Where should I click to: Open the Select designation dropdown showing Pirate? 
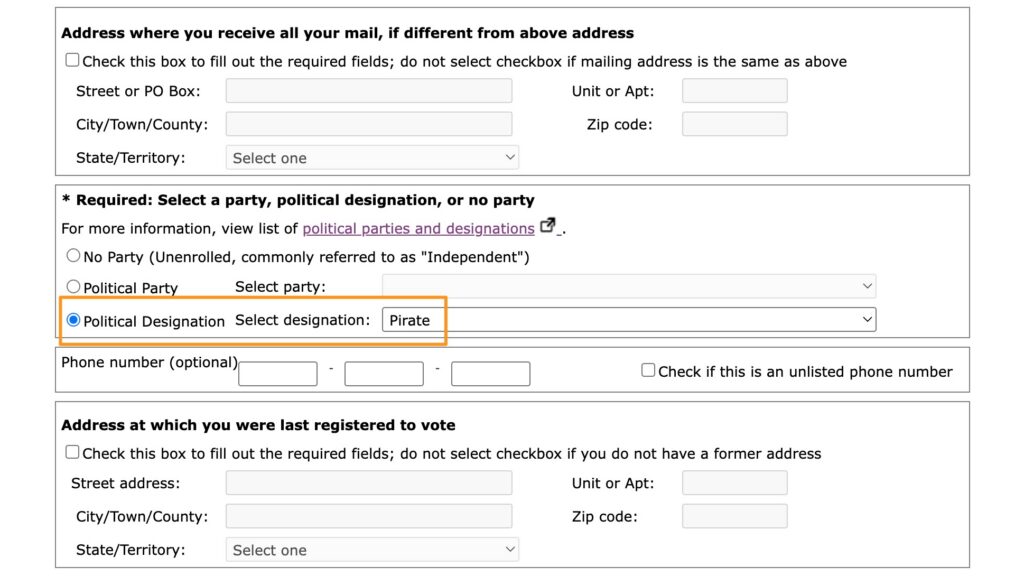pos(629,320)
